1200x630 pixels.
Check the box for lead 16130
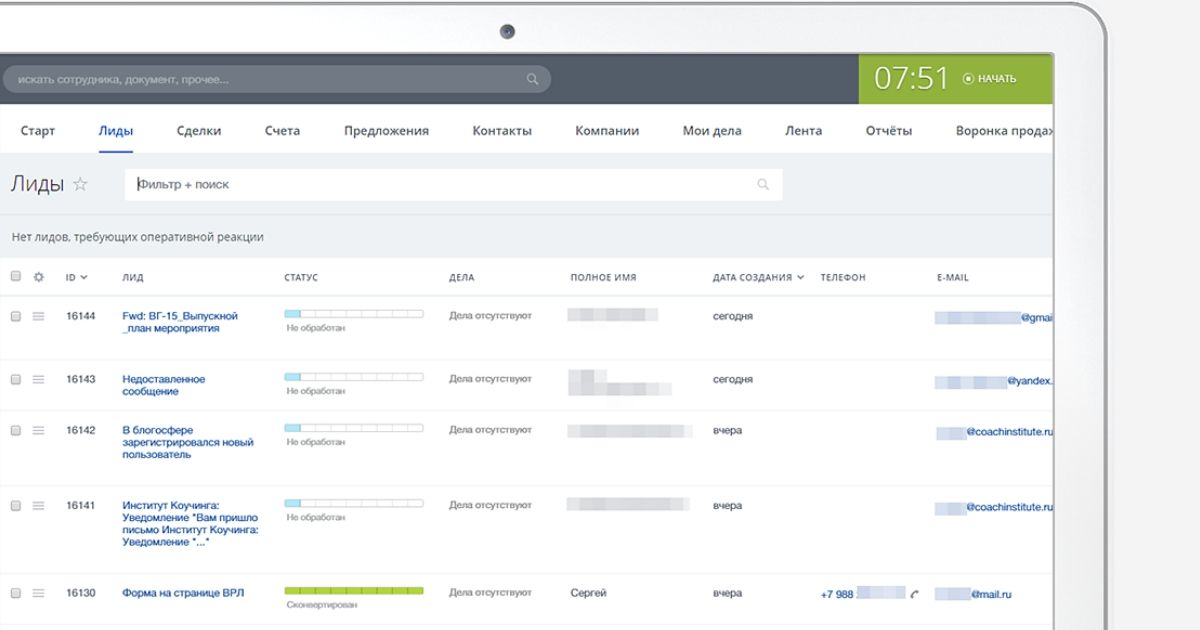tap(15, 593)
